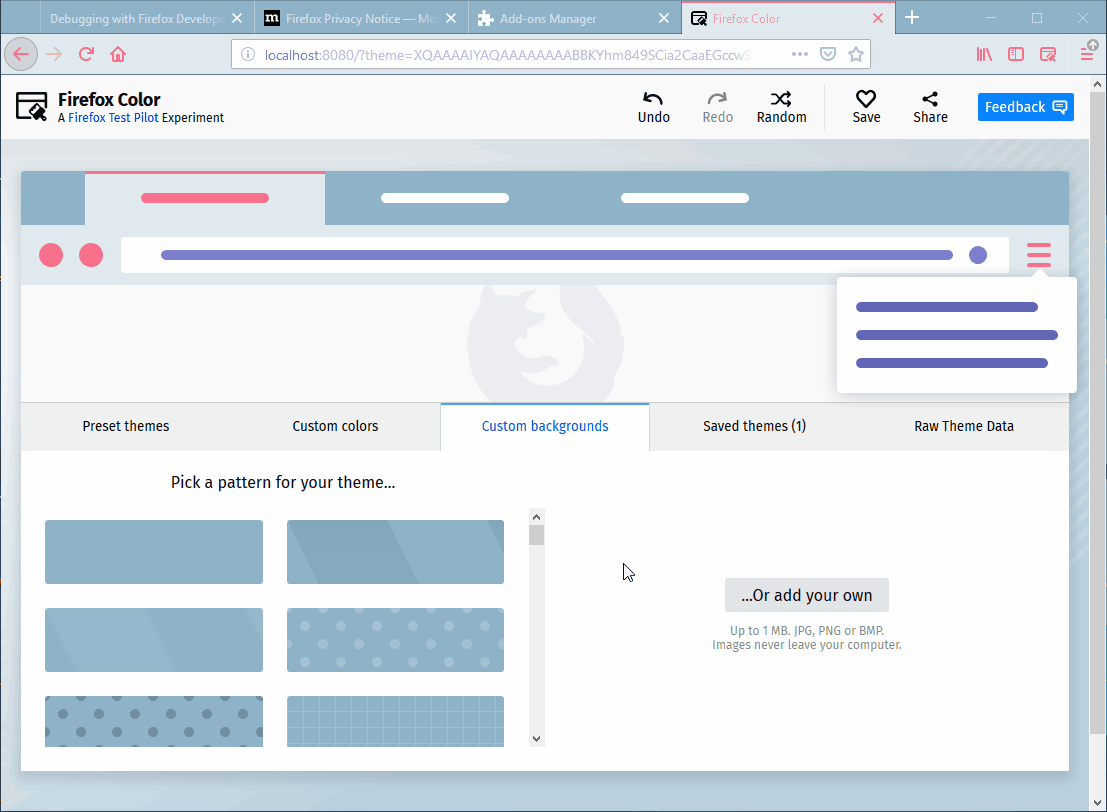The height and width of the screenshot is (812, 1107).
Task: Click the page scrollbar down arrow
Action: [x=1097, y=803]
